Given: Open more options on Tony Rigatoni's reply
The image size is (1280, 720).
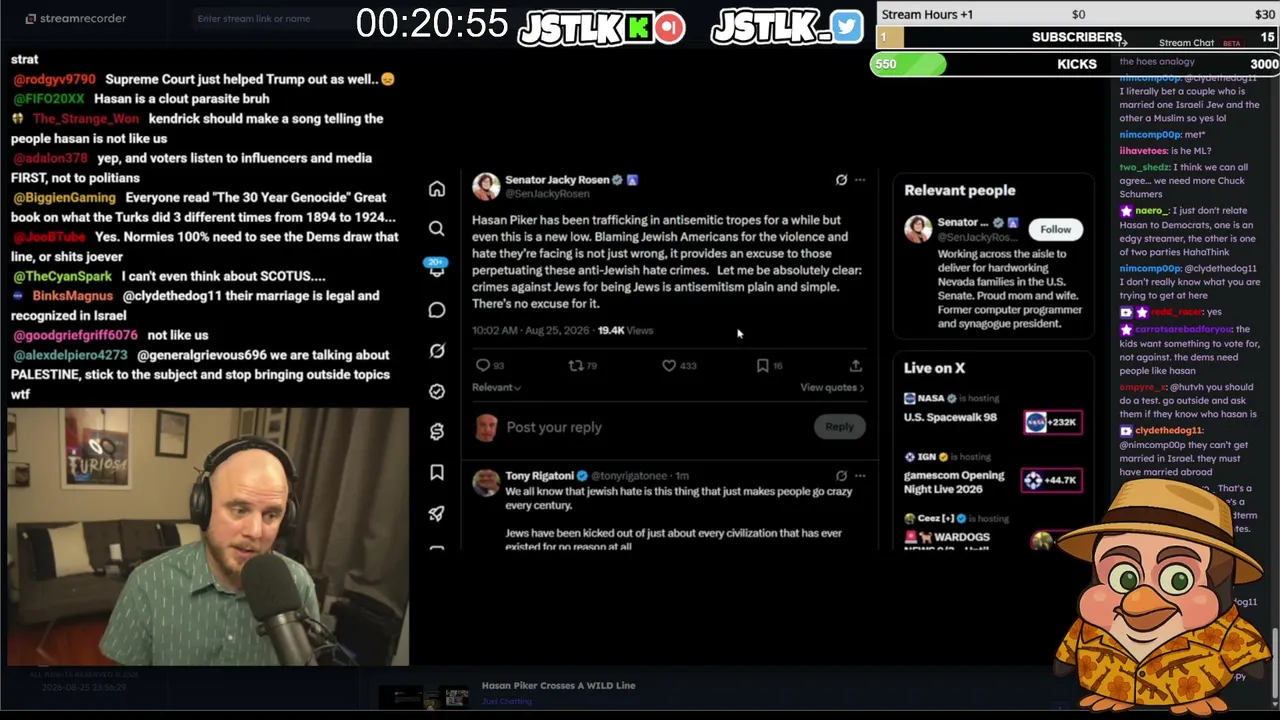Looking at the screenshot, I should pyautogui.click(x=860, y=476).
